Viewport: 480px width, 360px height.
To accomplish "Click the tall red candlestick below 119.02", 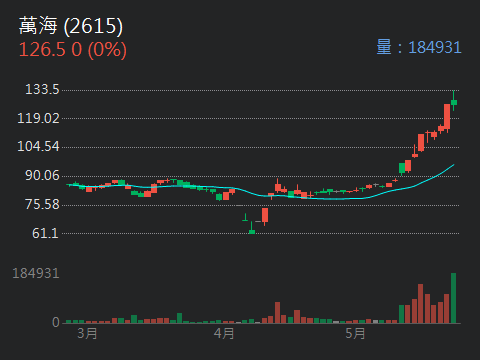I will pos(447,117).
